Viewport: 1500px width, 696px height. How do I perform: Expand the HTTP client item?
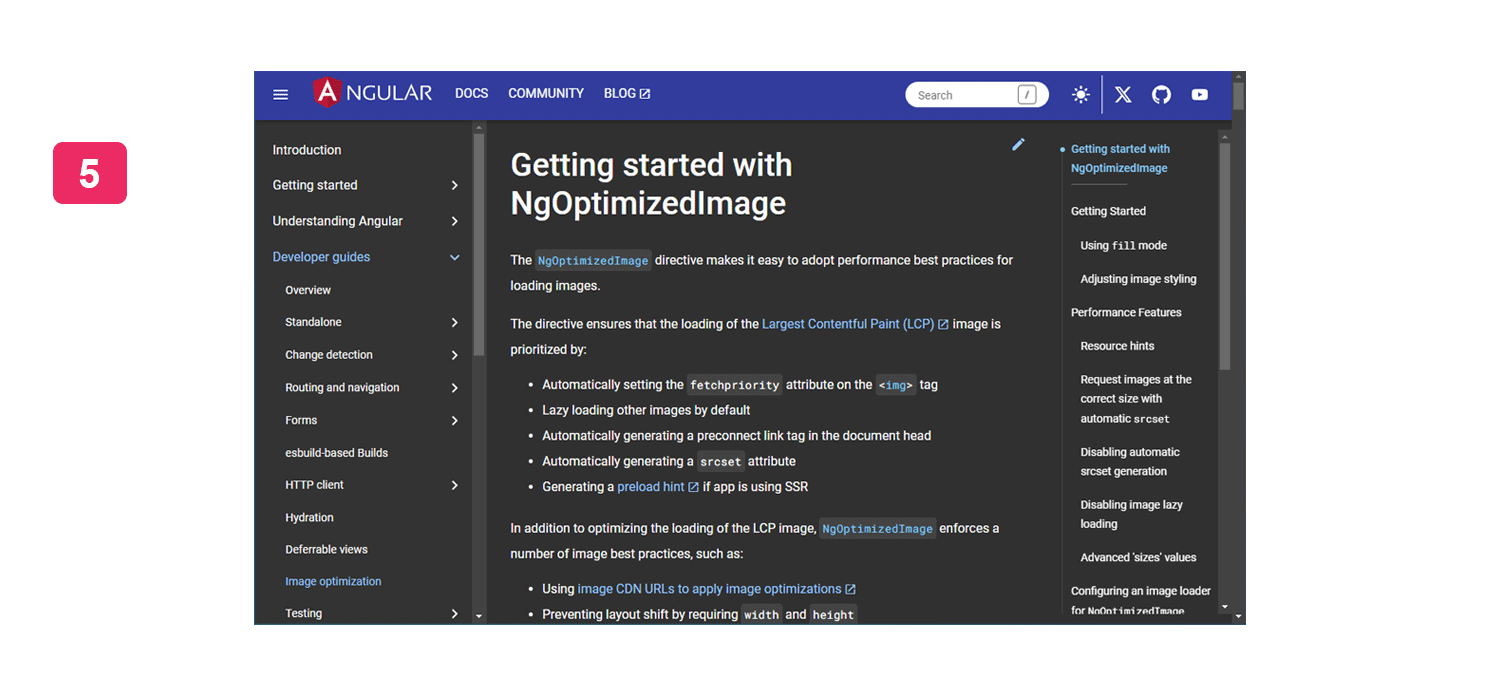454,485
